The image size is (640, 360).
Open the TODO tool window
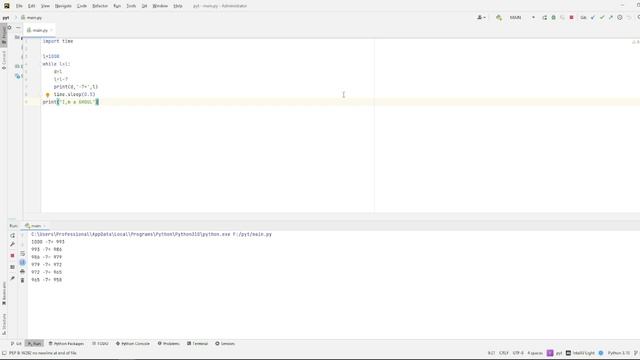100,344
